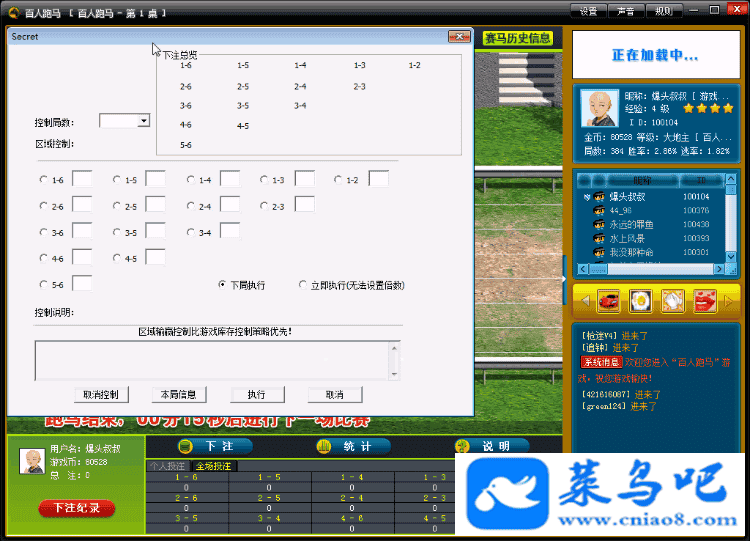Click avatar icon beside 44_96 in player list
The height and width of the screenshot is (541, 750).
point(599,210)
